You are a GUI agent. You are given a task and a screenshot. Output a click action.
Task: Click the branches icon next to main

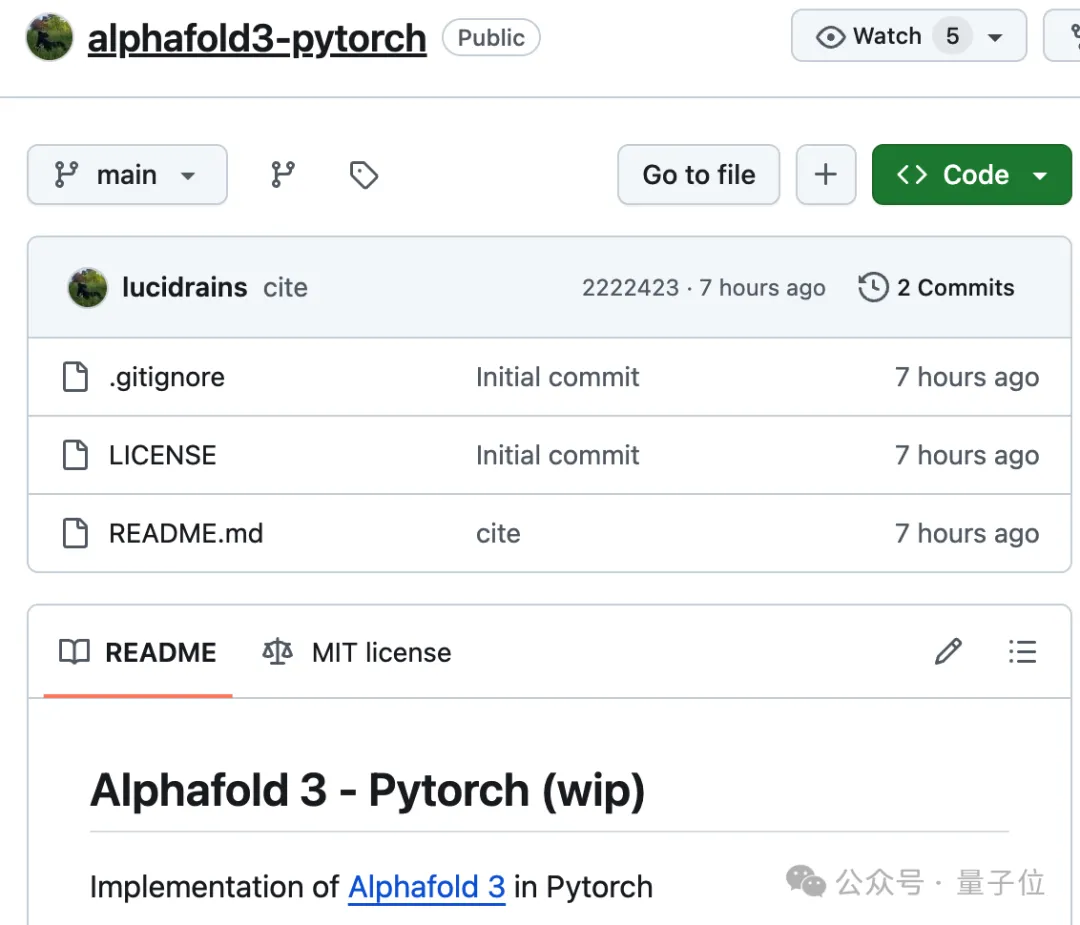click(282, 174)
